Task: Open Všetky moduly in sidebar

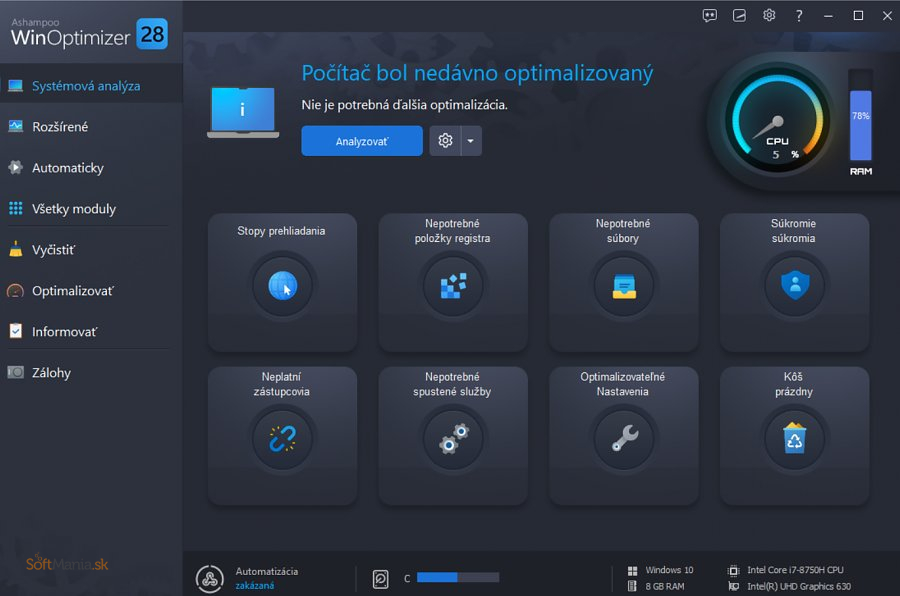Action: click(x=92, y=209)
